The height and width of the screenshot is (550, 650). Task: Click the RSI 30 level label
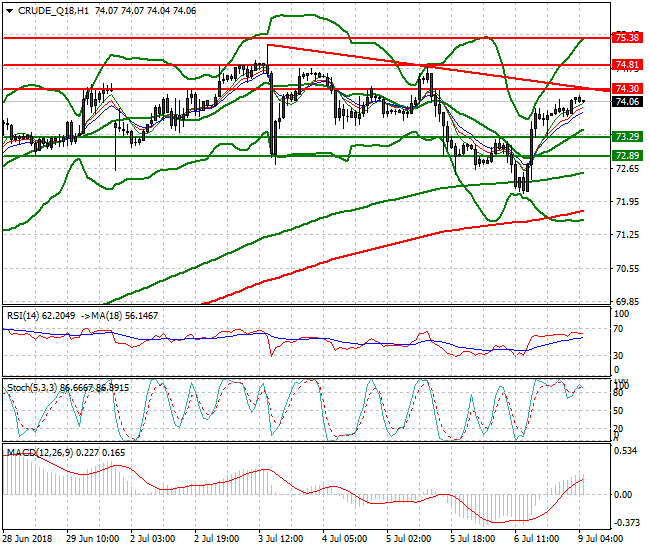pyautogui.click(x=618, y=356)
